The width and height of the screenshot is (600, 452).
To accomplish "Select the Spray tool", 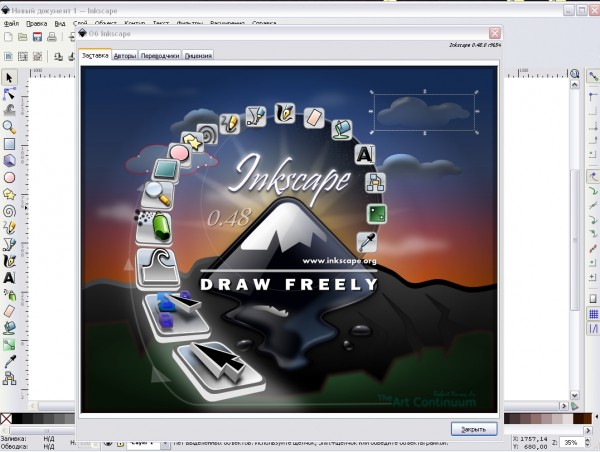I will (x=9, y=294).
